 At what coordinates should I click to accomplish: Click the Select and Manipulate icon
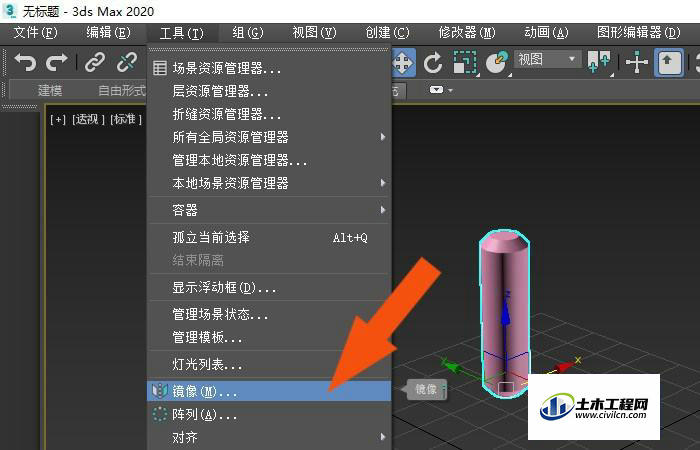637,62
